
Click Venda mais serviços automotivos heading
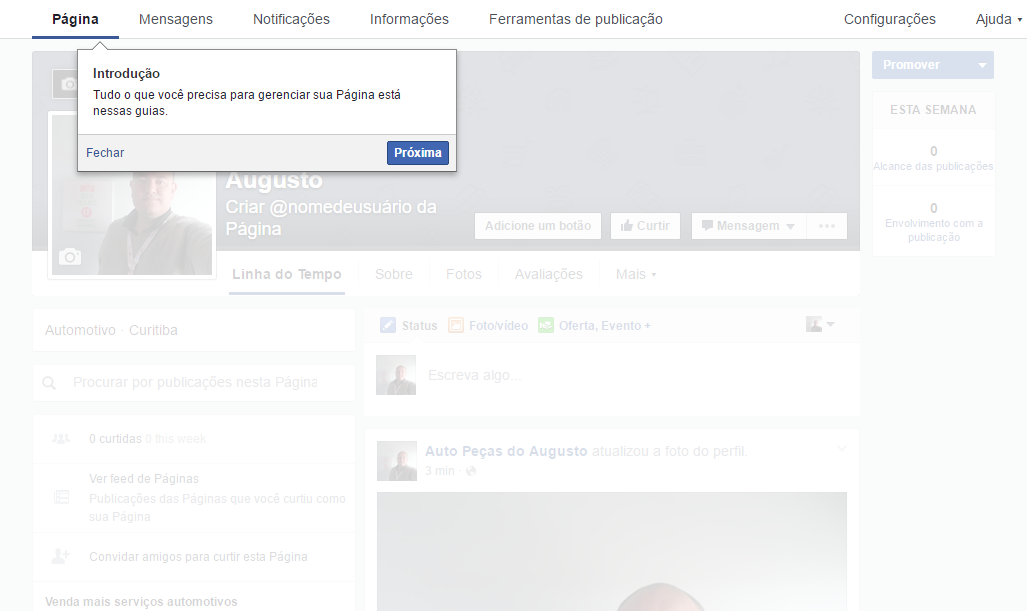pyautogui.click(x=141, y=602)
